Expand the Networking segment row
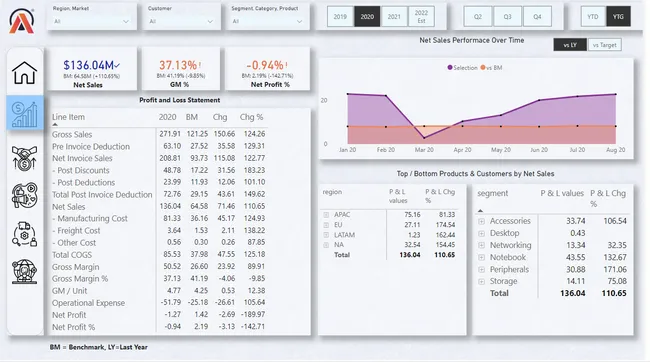Viewport: 650px width, 362px height. pyautogui.click(x=481, y=245)
